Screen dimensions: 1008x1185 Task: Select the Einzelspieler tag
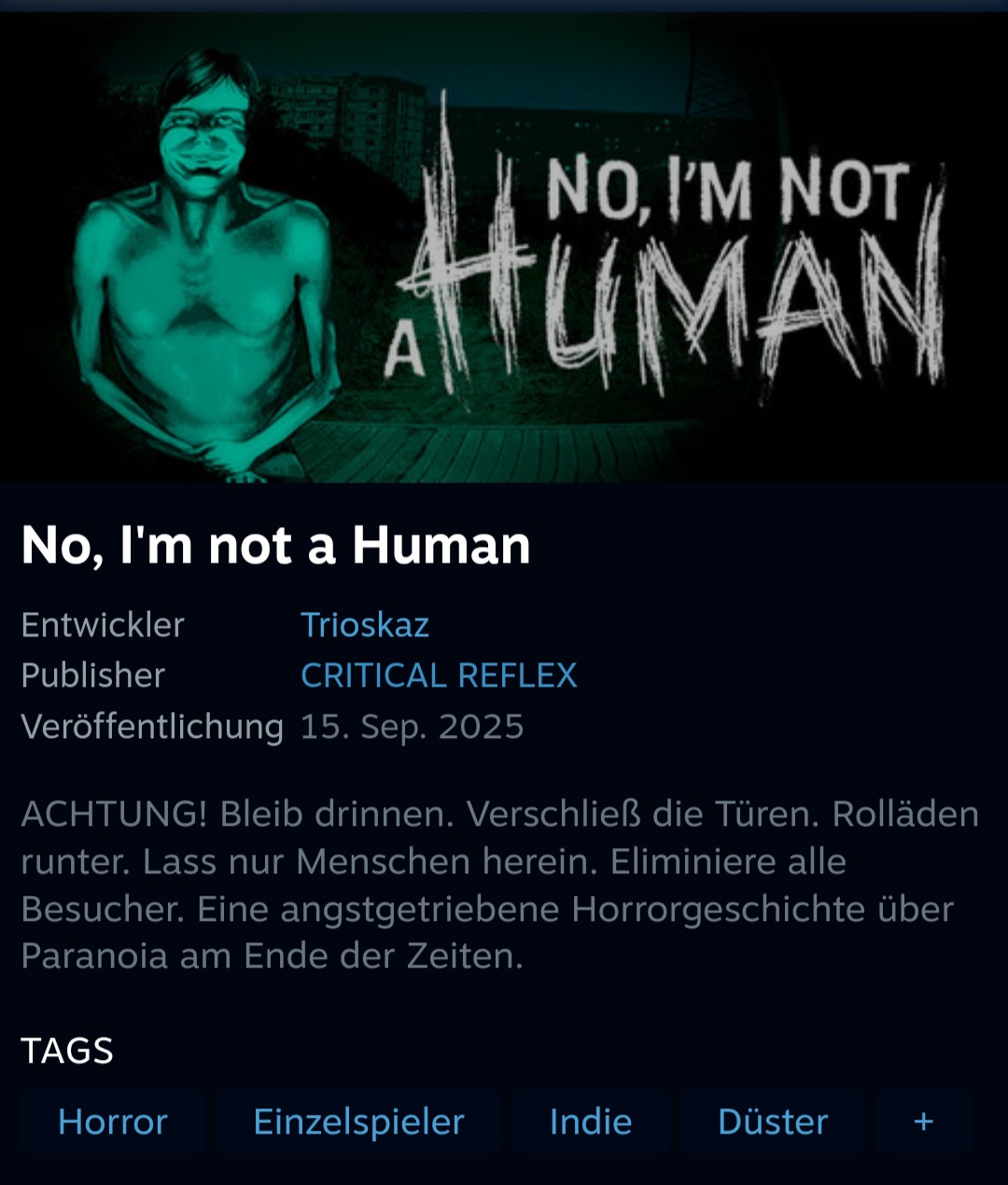358,1122
